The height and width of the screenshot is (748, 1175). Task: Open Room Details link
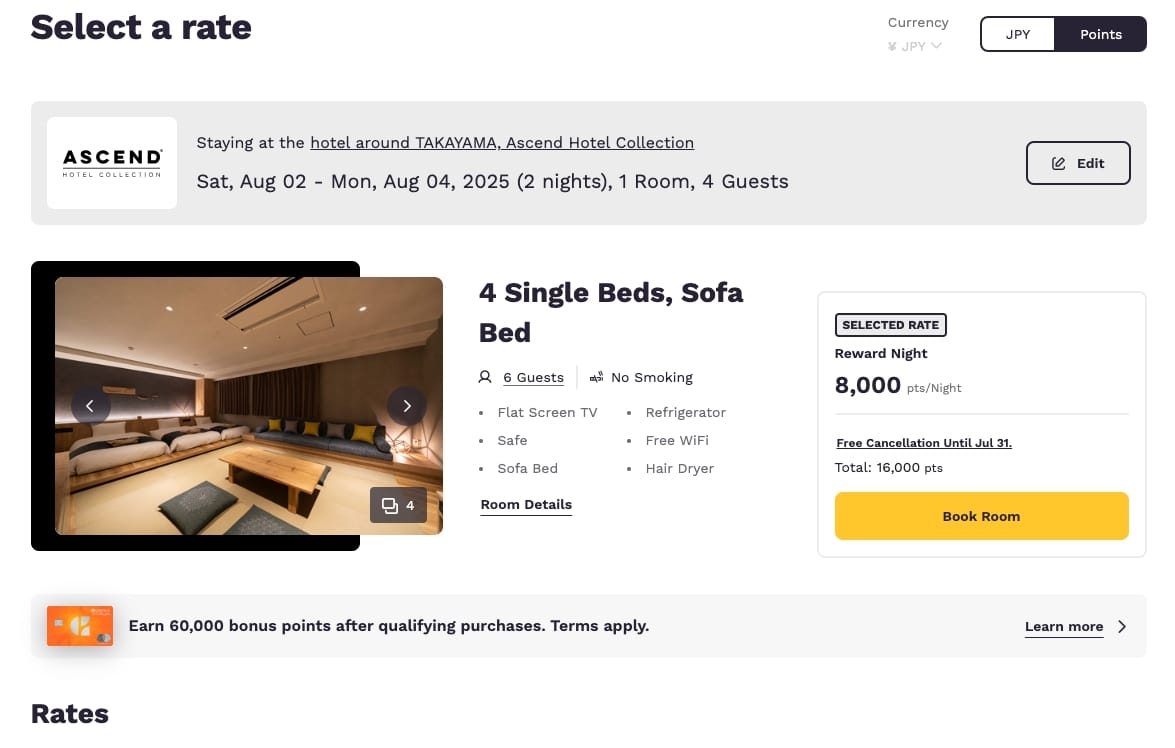(x=526, y=504)
